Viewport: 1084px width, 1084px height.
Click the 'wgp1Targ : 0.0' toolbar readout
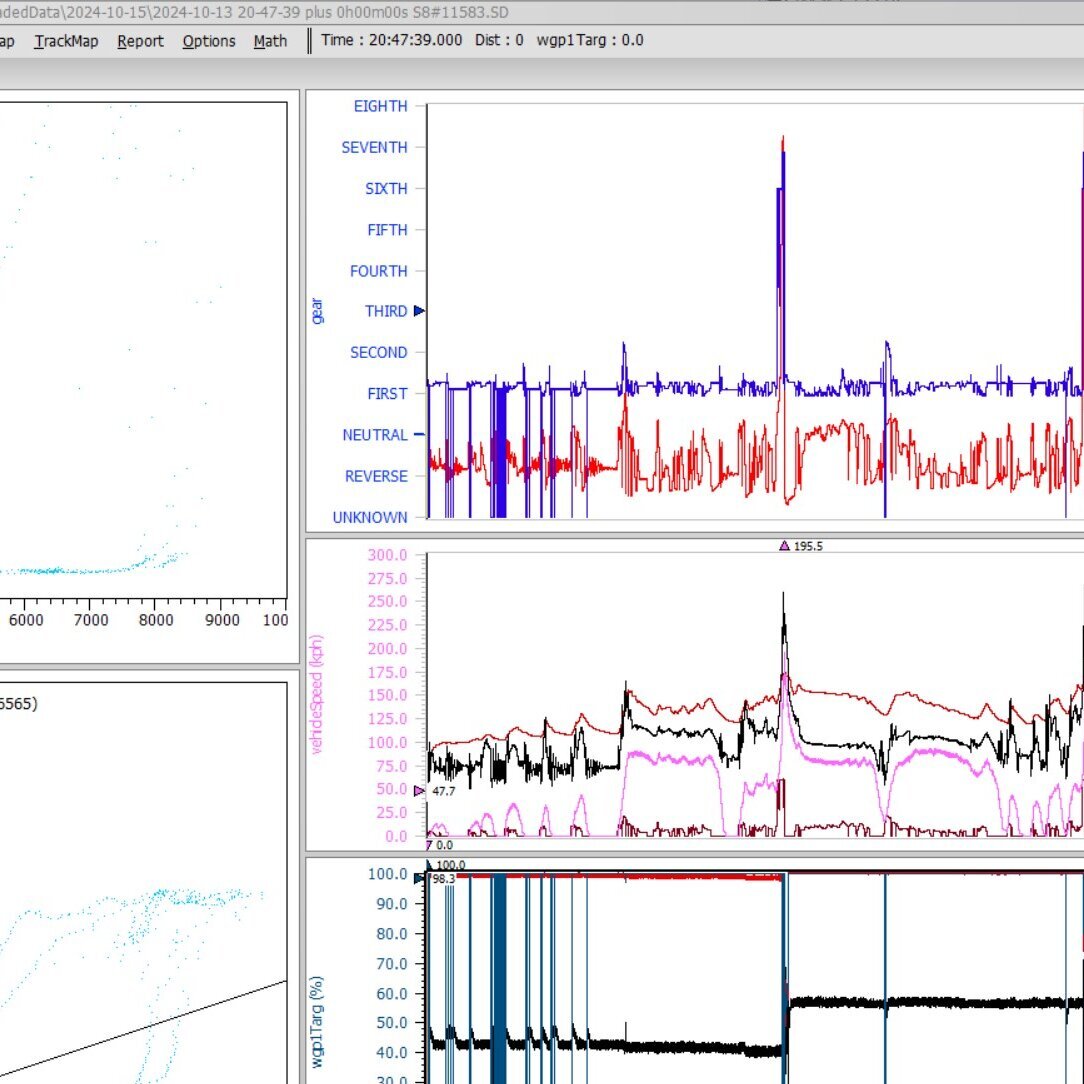pos(590,40)
